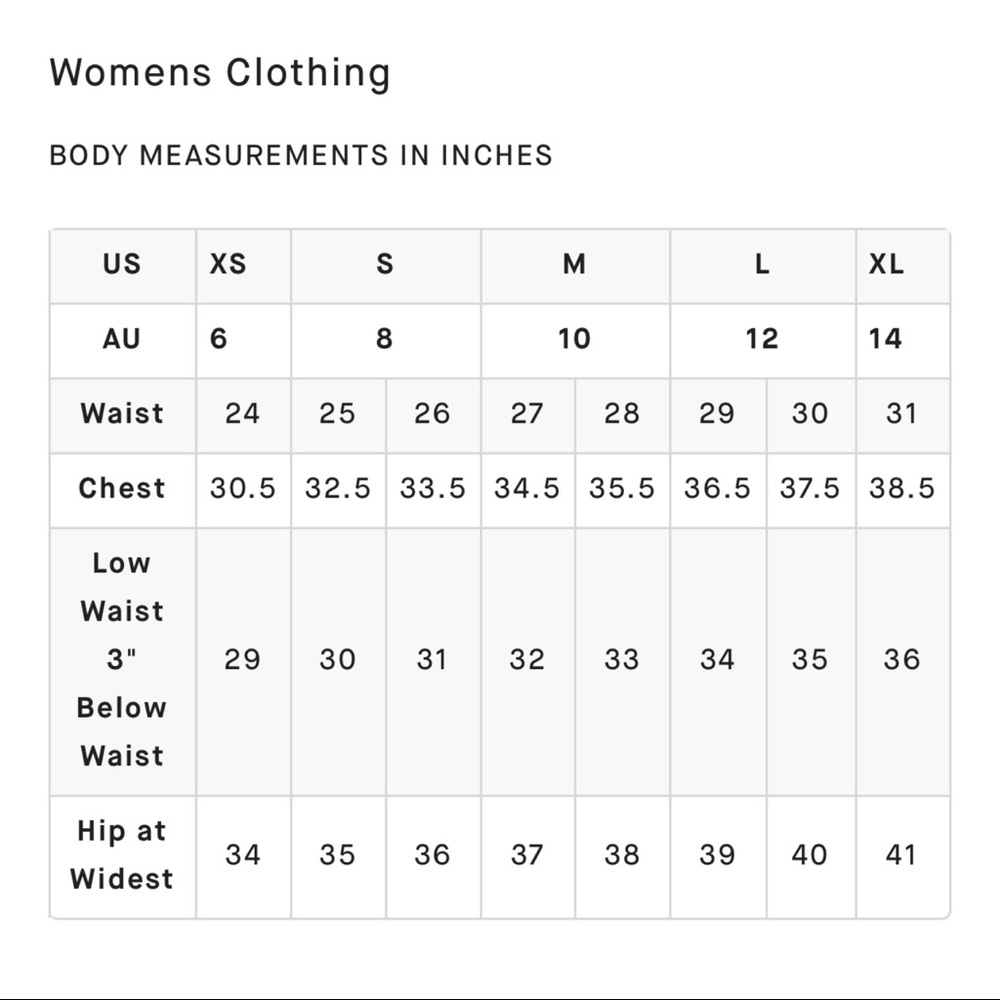Click the Womens Clothing heading
The height and width of the screenshot is (1000, 1000).
coord(220,73)
